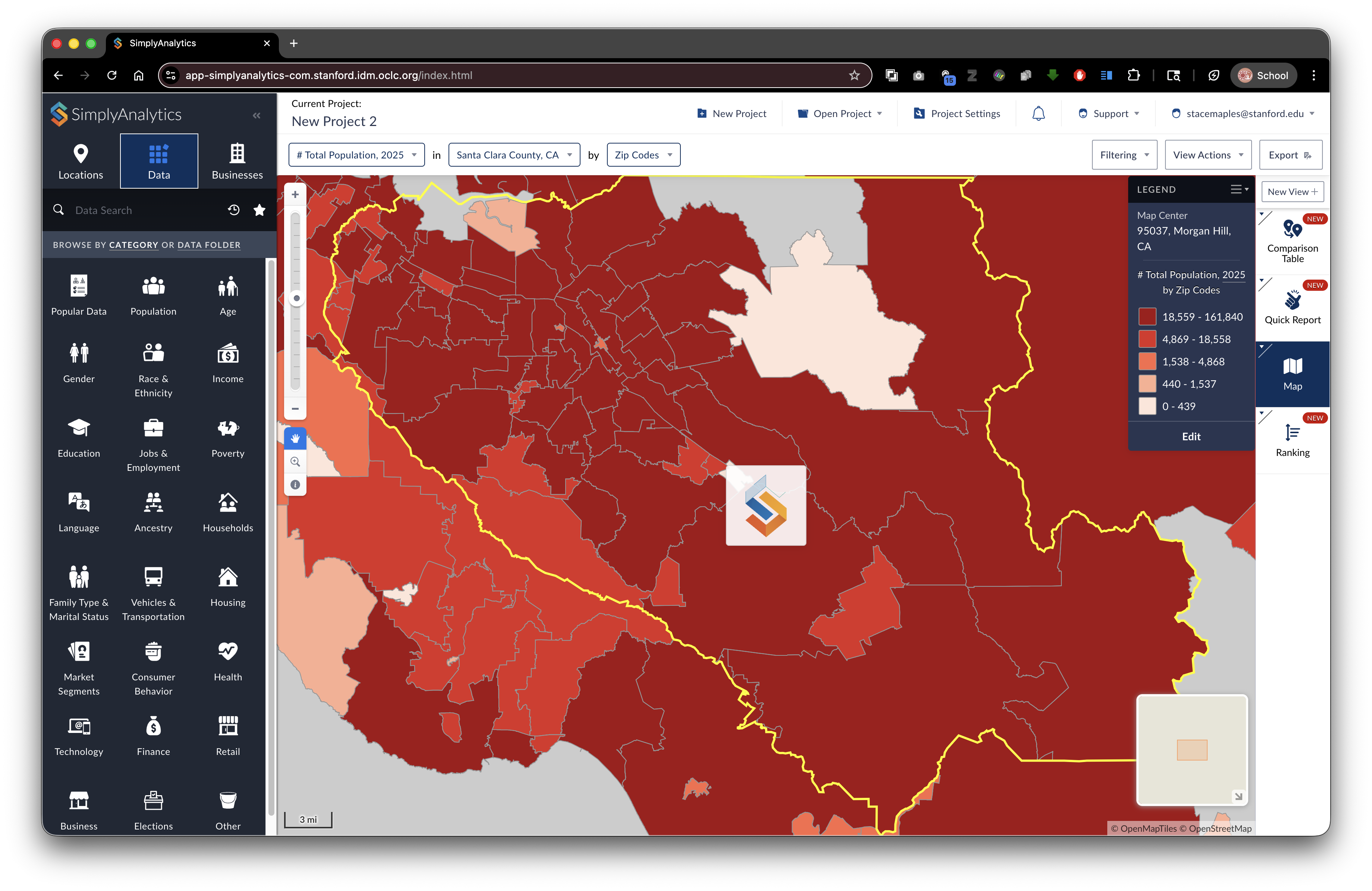The width and height of the screenshot is (1372, 891).
Task: Browse by DATA FOLDER link
Action: 209,245
